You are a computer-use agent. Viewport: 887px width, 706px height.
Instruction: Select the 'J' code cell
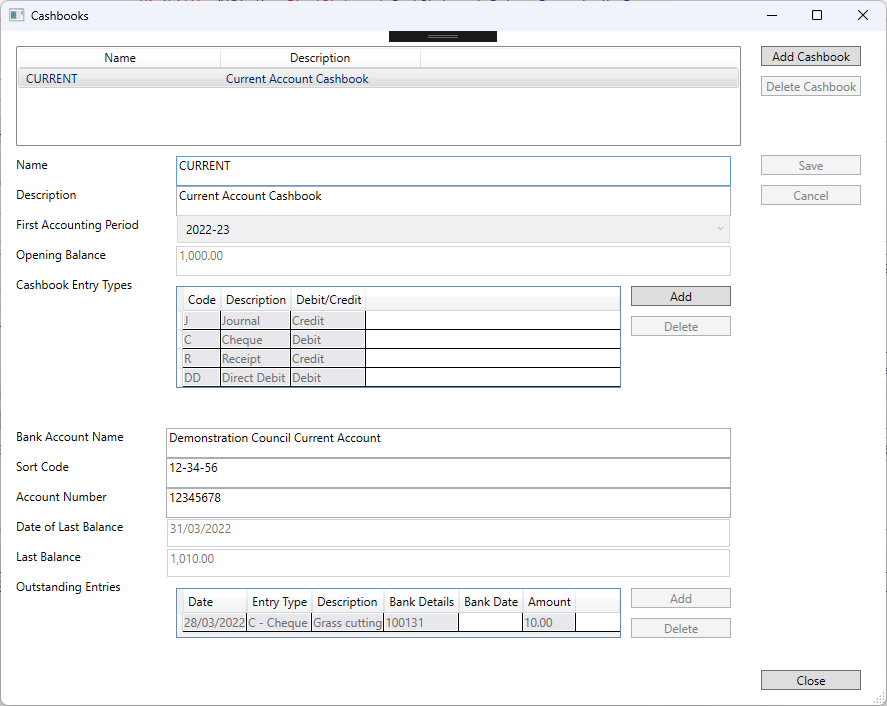[201, 321]
